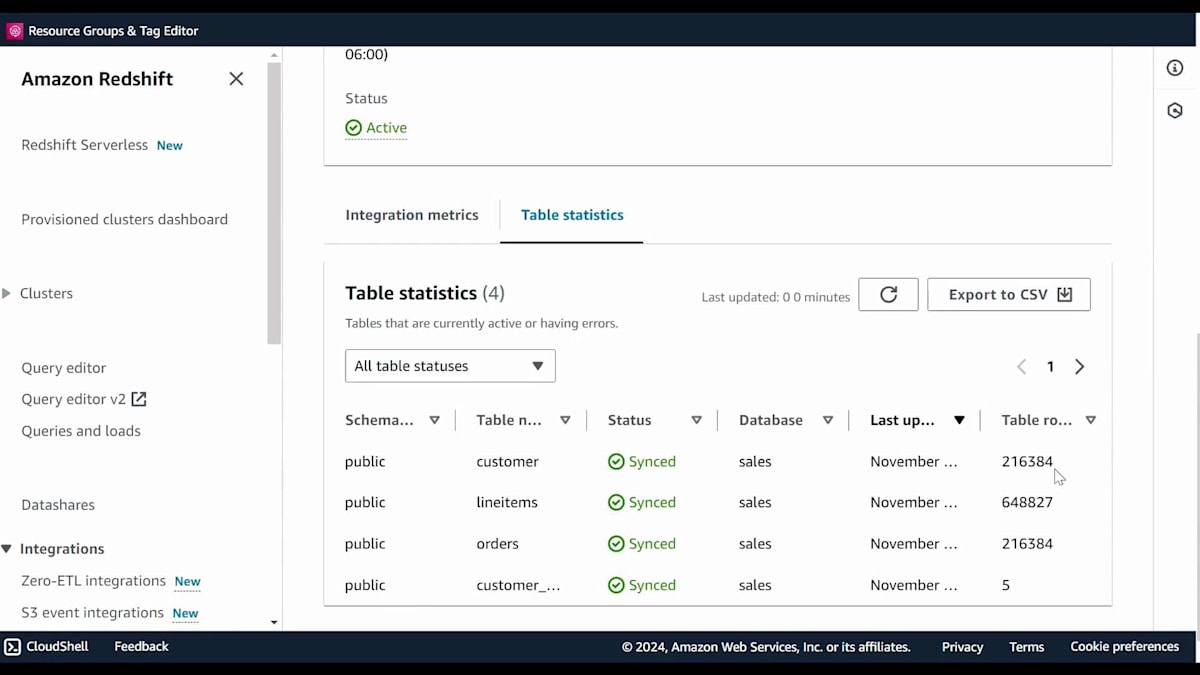Click the external link icon beside Query editor v2
Viewport: 1200px width, 675px height.
click(x=139, y=399)
